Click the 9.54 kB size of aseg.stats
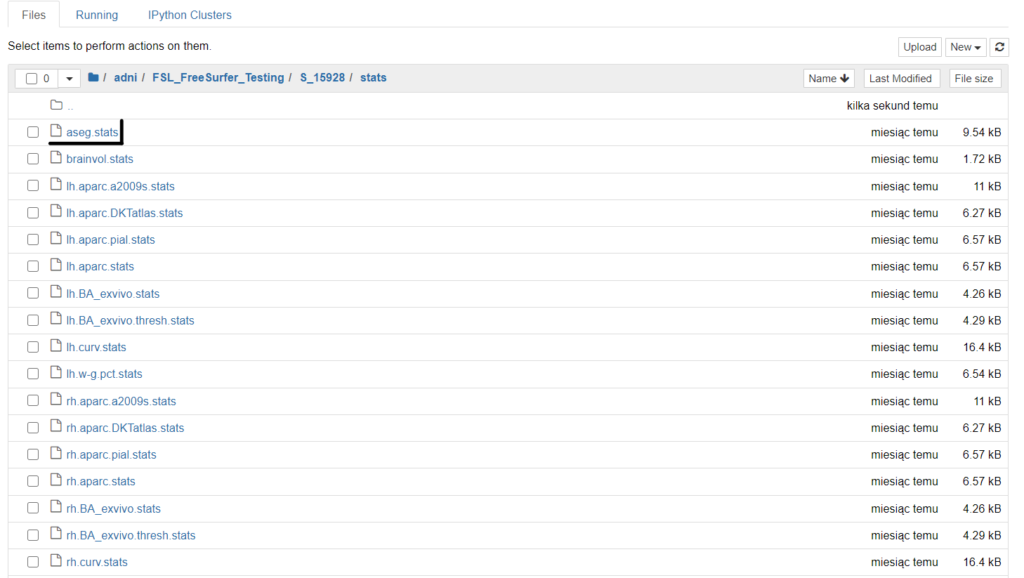Viewport: 1024px width, 578px height. tap(982, 133)
